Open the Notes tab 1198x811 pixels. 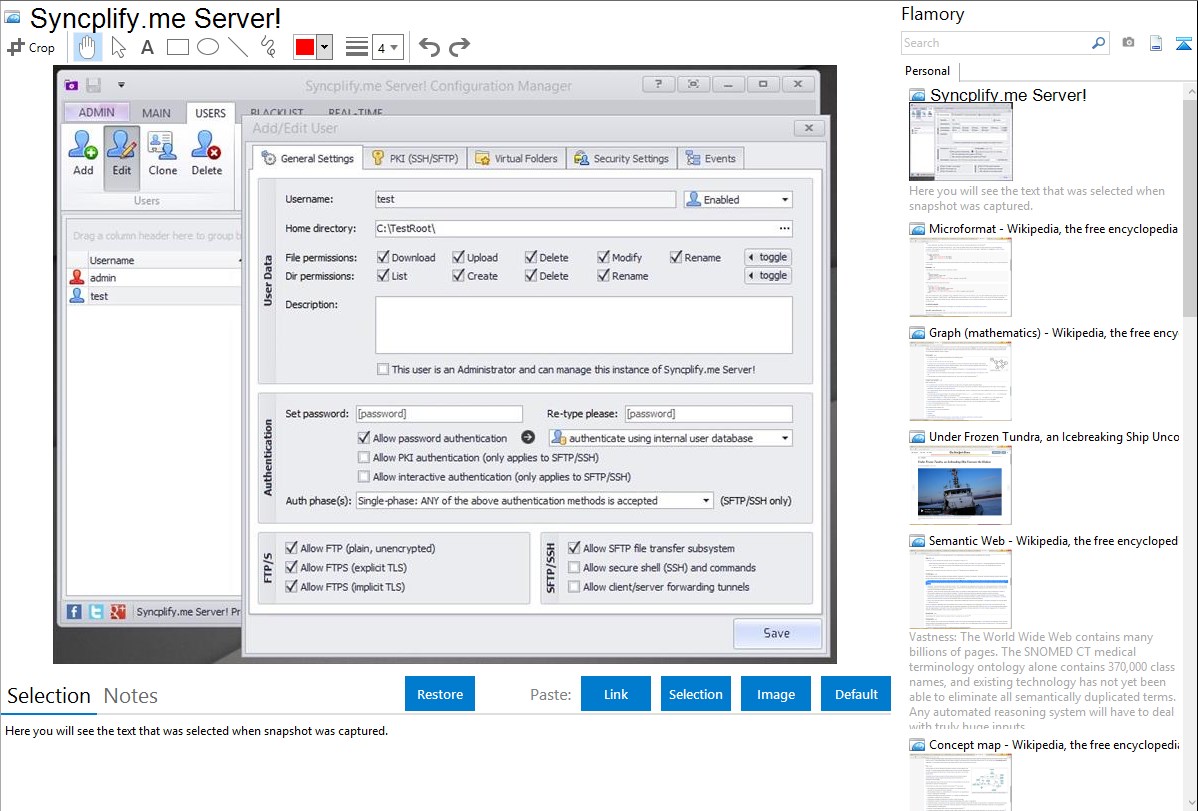131,696
